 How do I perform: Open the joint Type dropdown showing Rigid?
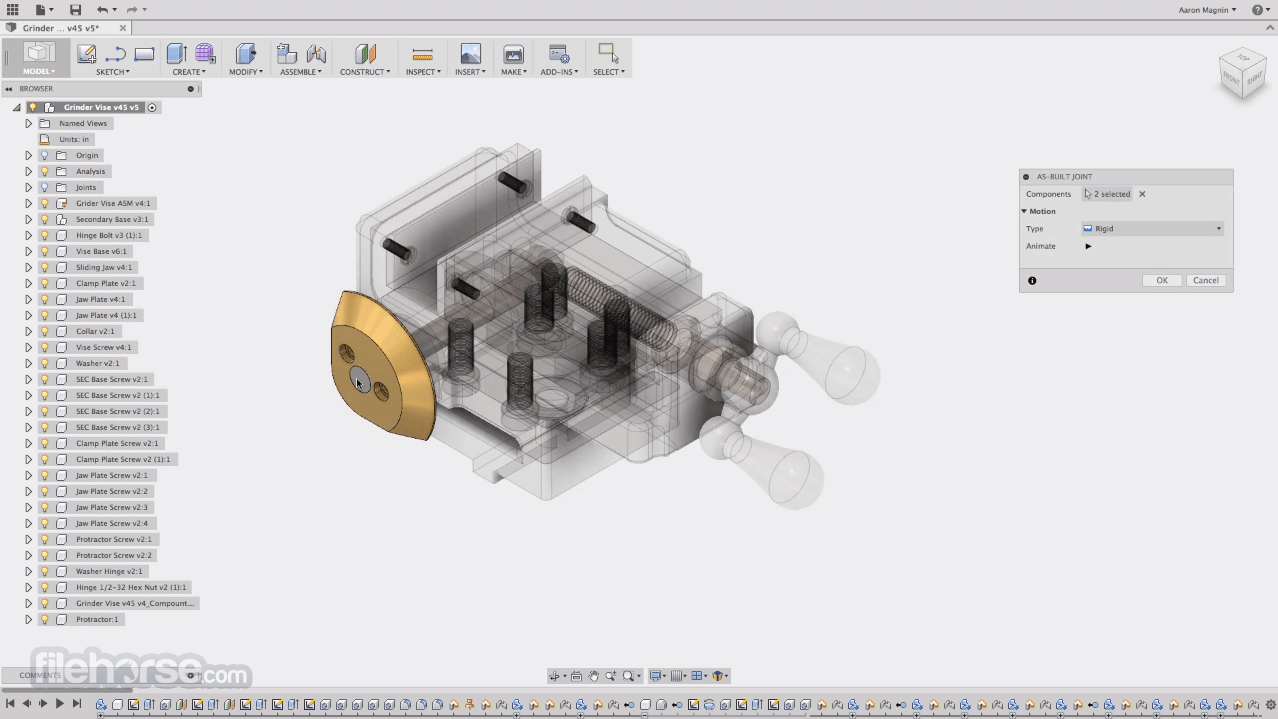[x=1152, y=229]
